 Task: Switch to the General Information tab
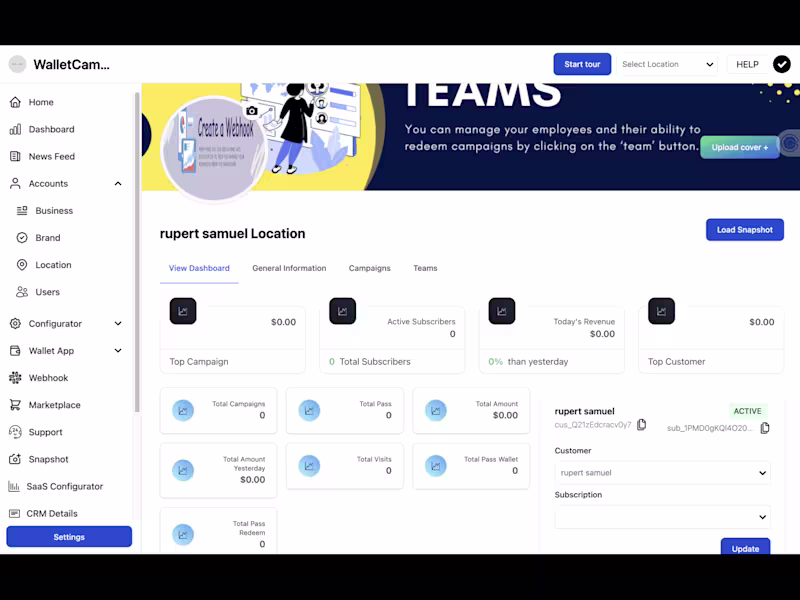pyautogui.click(x=289, y=268)
